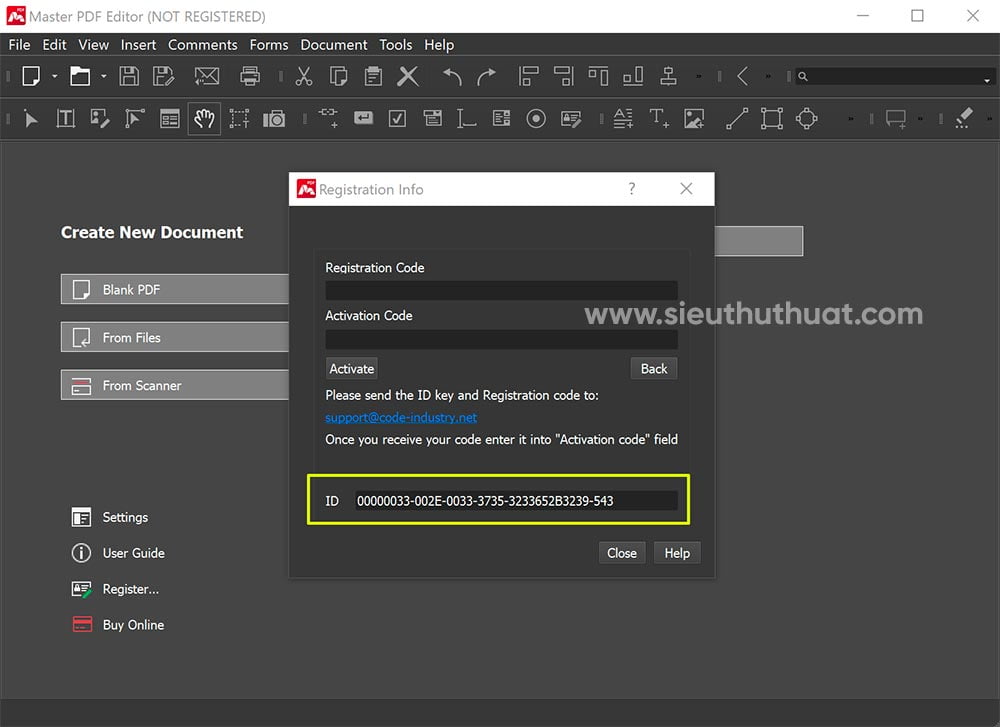Select the Edit Text tool icon

pos(66,119)
